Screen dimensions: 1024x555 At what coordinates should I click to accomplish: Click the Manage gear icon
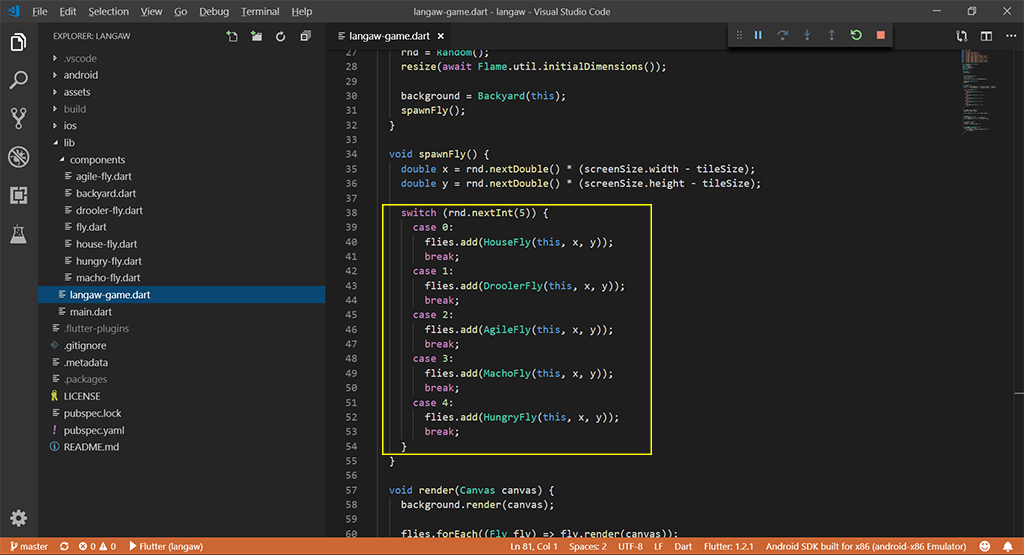[x=18, y=518]
